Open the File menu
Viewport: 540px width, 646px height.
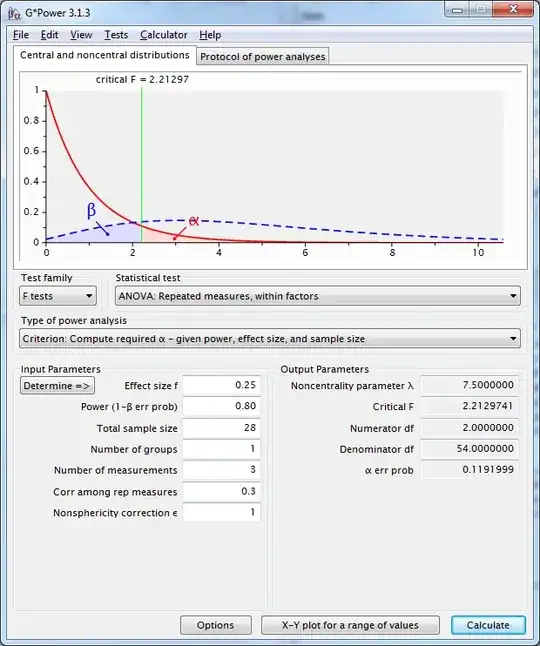tap(21, 35)
